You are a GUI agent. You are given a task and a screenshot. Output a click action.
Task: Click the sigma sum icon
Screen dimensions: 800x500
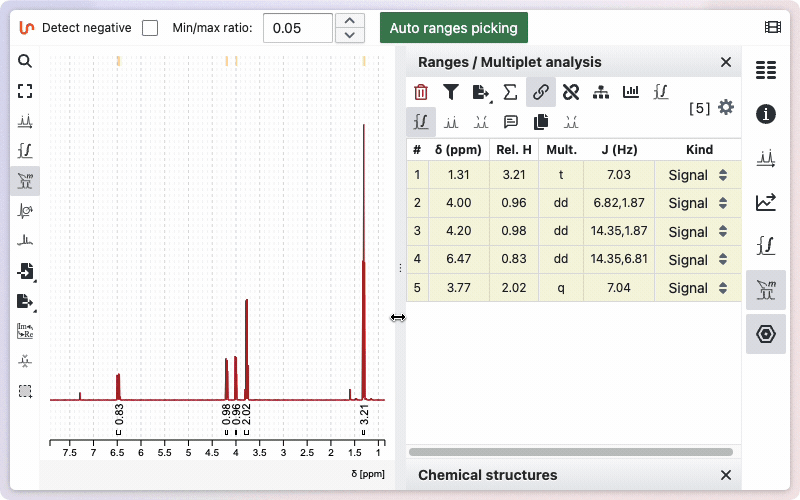510,93
